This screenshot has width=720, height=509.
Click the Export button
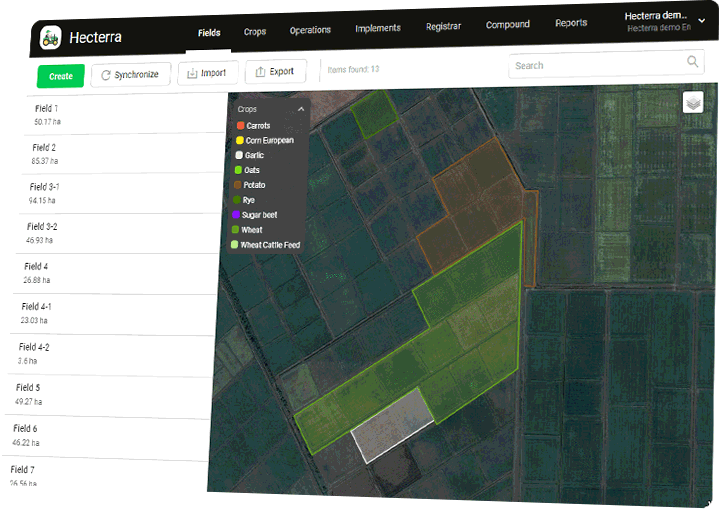click(275, 72)
